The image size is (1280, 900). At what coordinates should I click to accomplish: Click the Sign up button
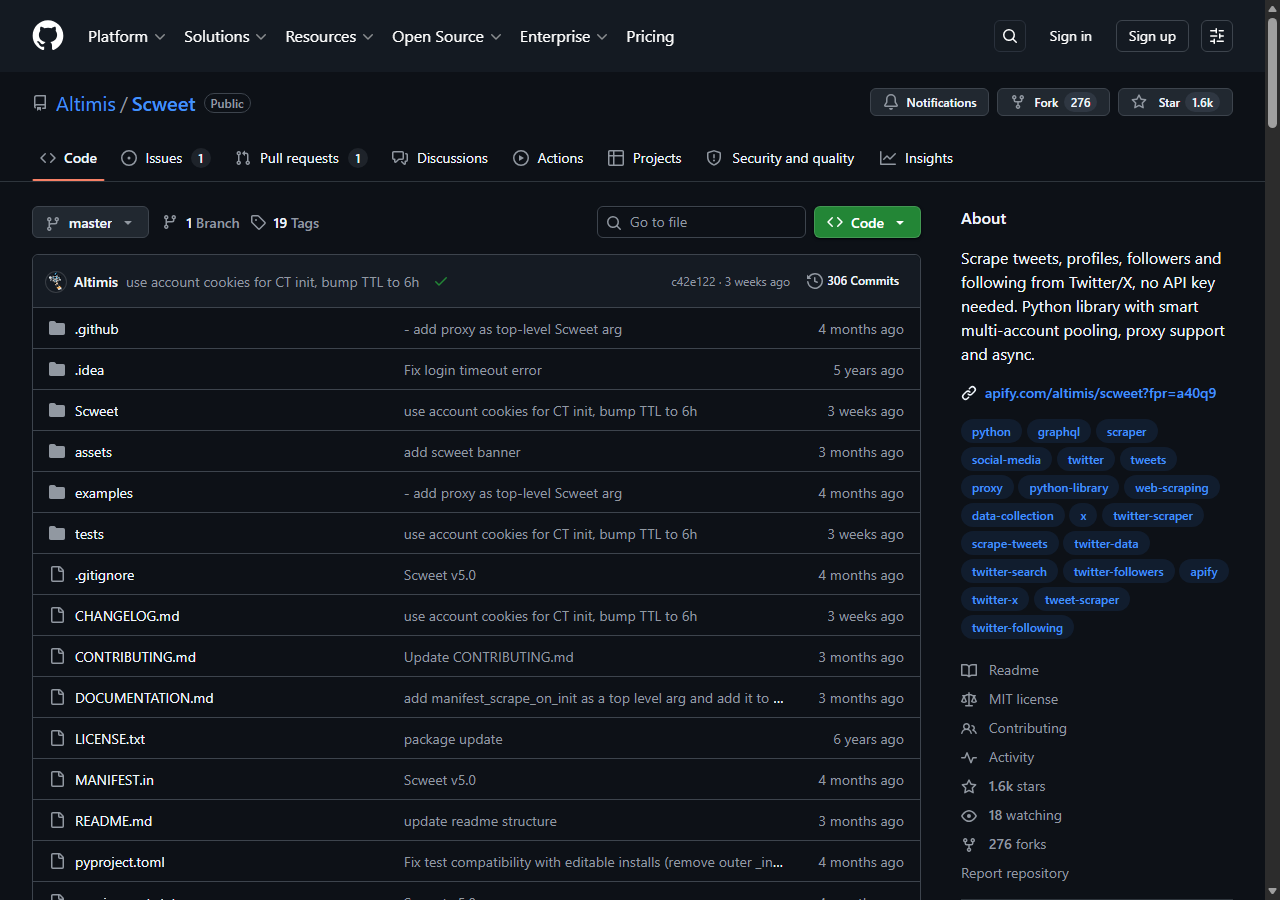pos(1152,36)
